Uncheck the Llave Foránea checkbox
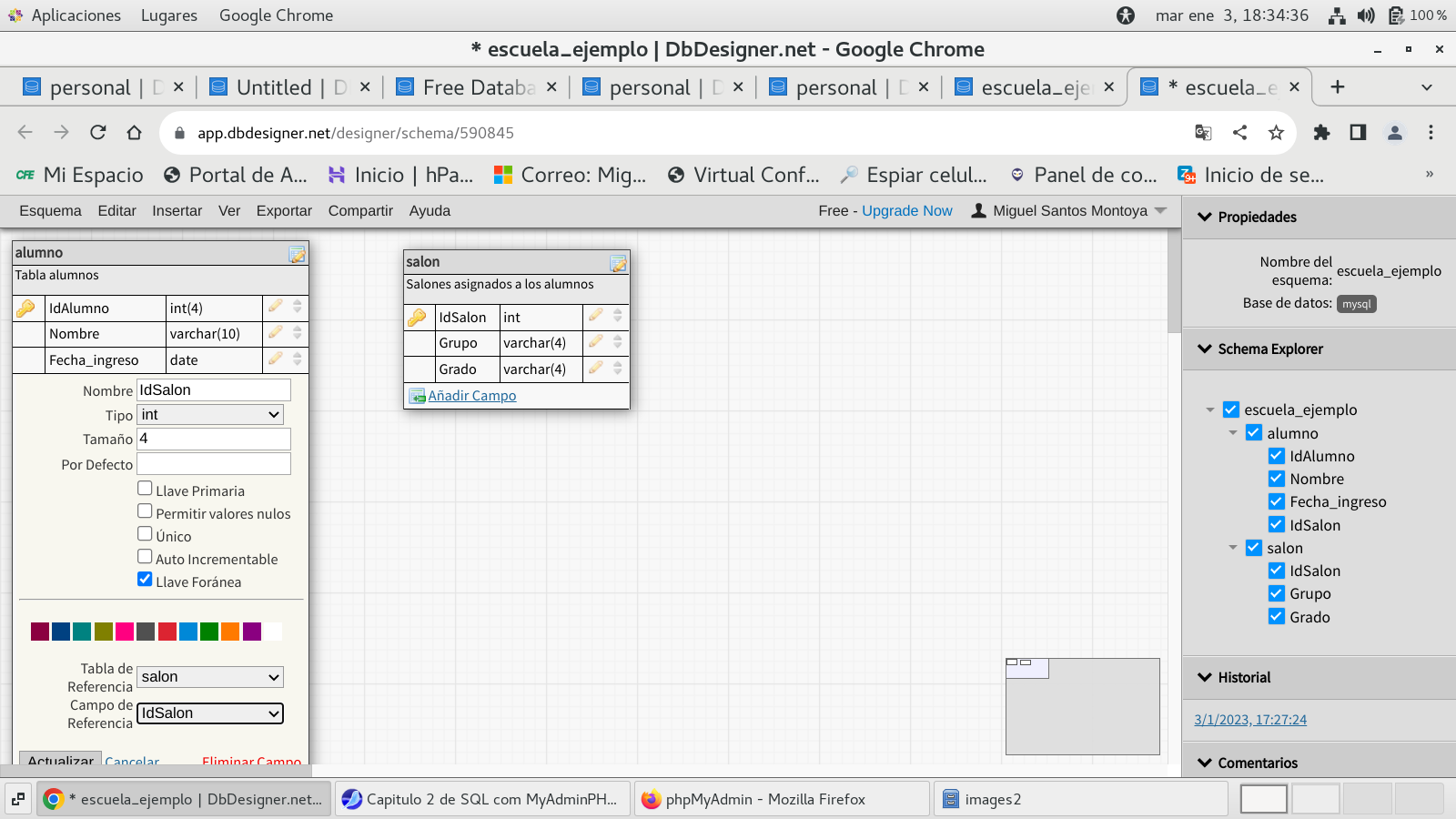 (145, 580)
